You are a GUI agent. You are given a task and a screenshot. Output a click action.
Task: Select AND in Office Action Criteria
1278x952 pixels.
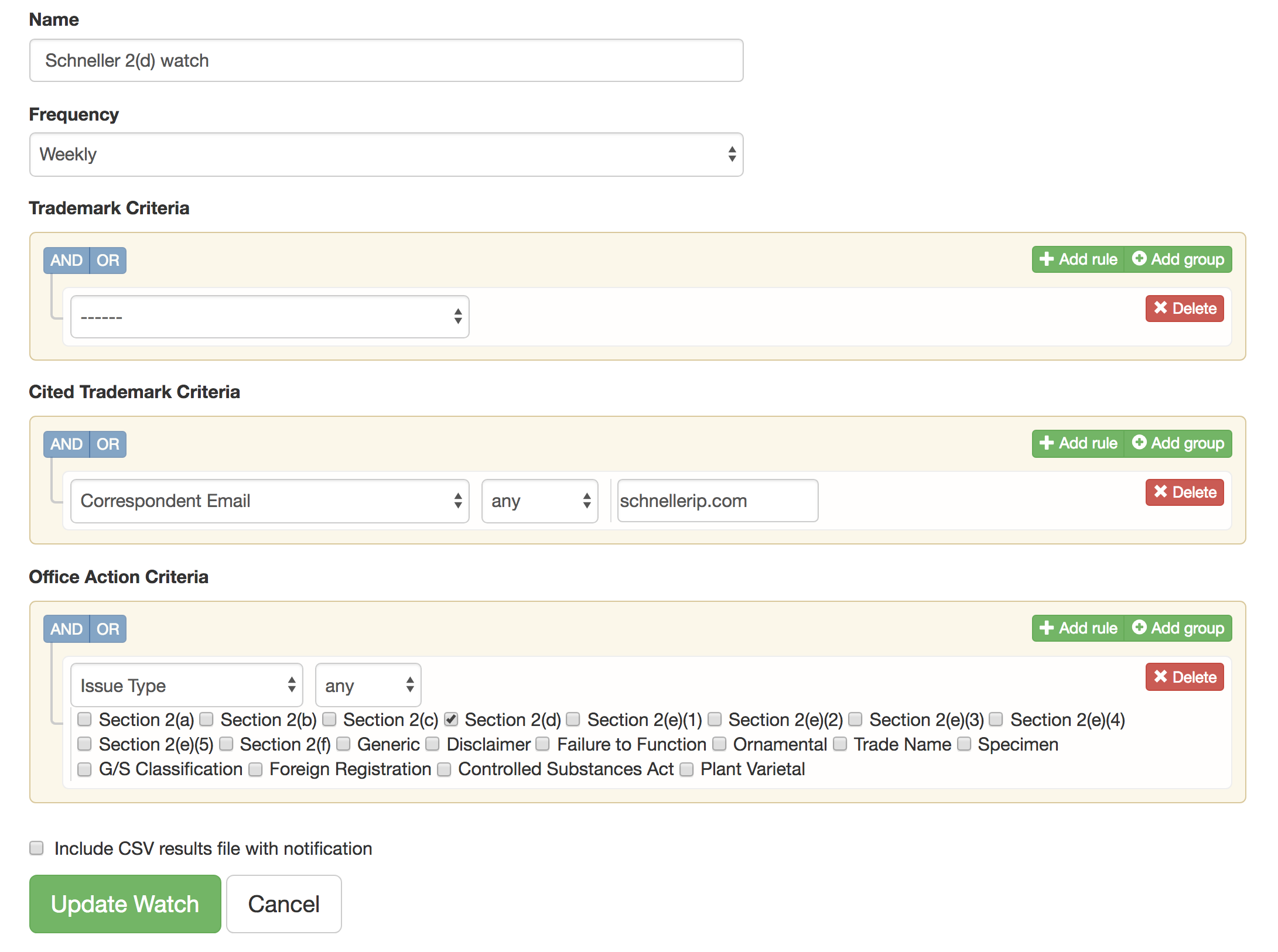(x=66, y=629)
